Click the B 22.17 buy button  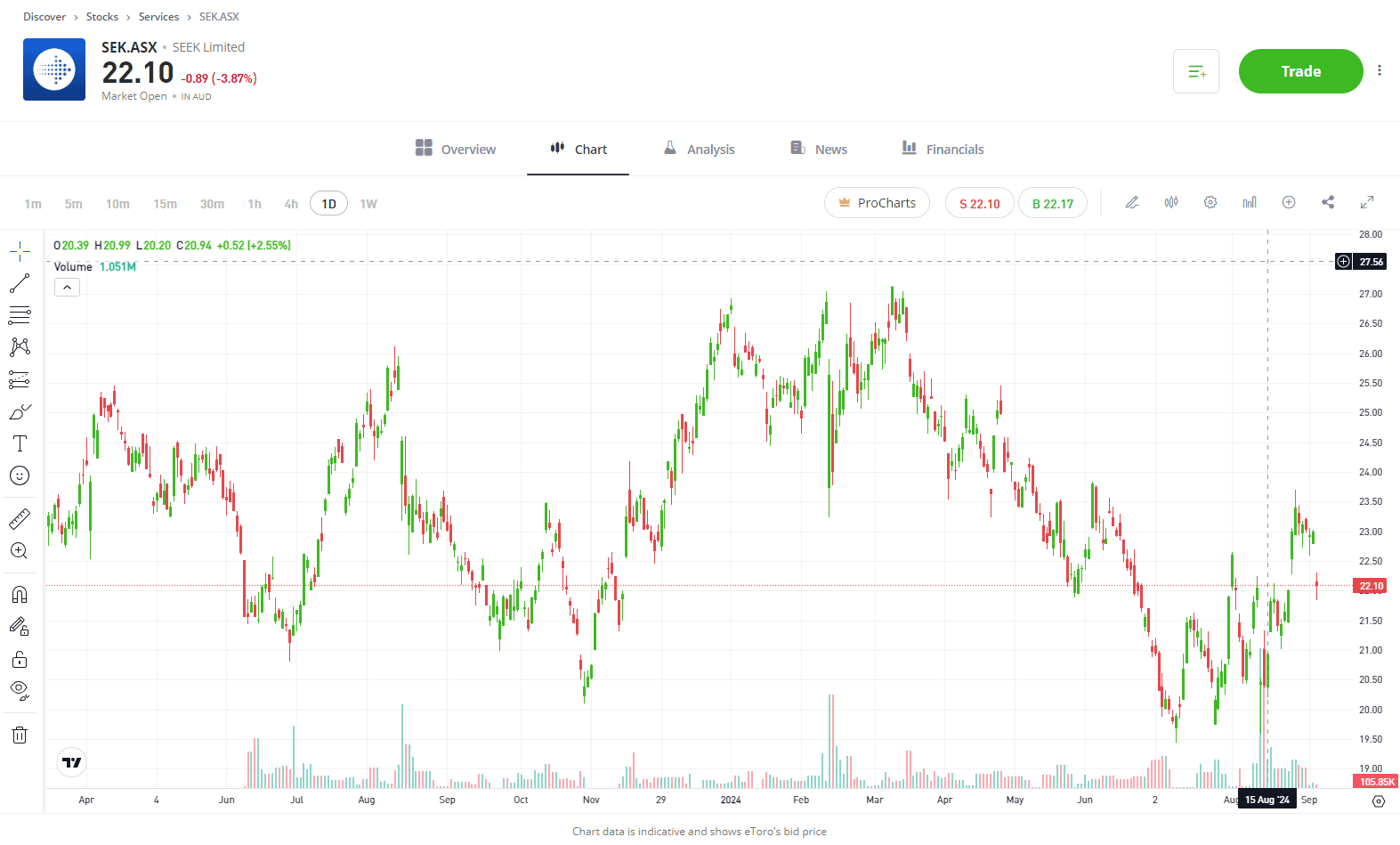click(x=1052, y=203)
